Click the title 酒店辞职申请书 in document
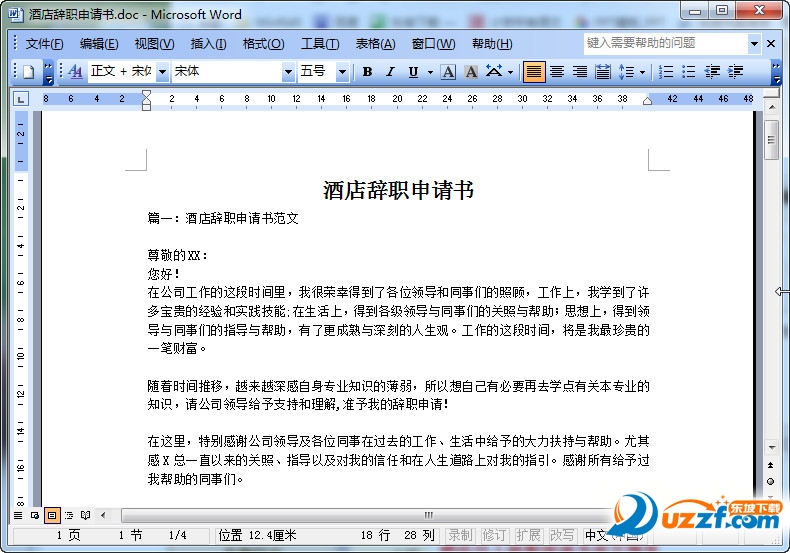 [x=398, y=190]
